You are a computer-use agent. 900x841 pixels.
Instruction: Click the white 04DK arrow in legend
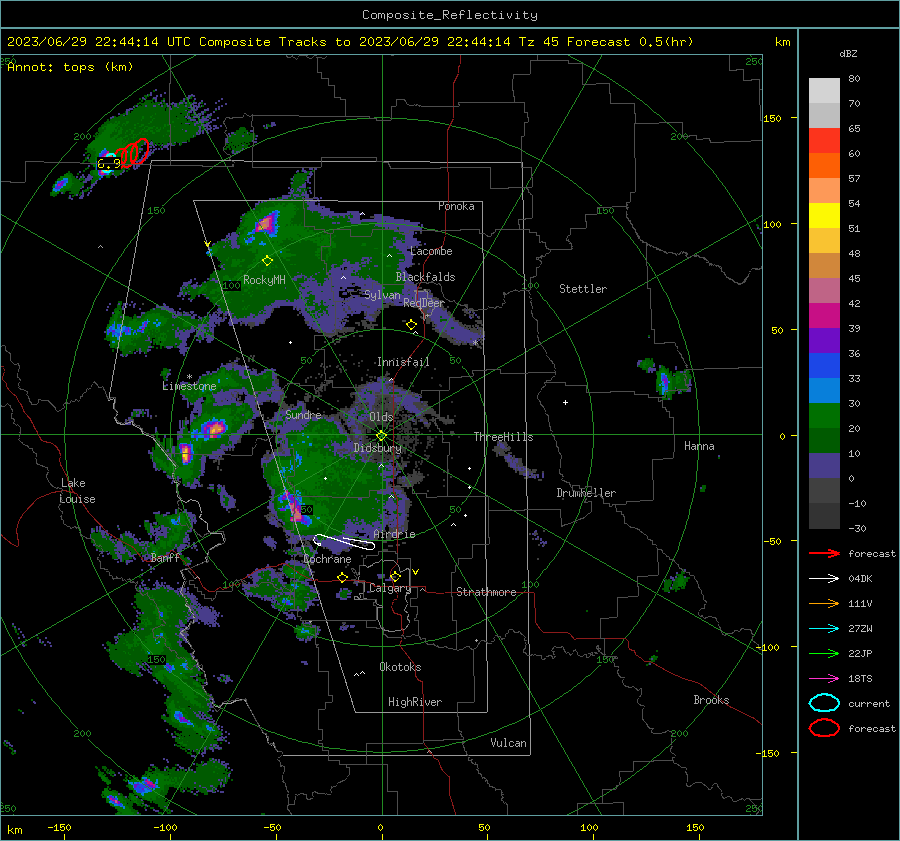click(824, 579)
